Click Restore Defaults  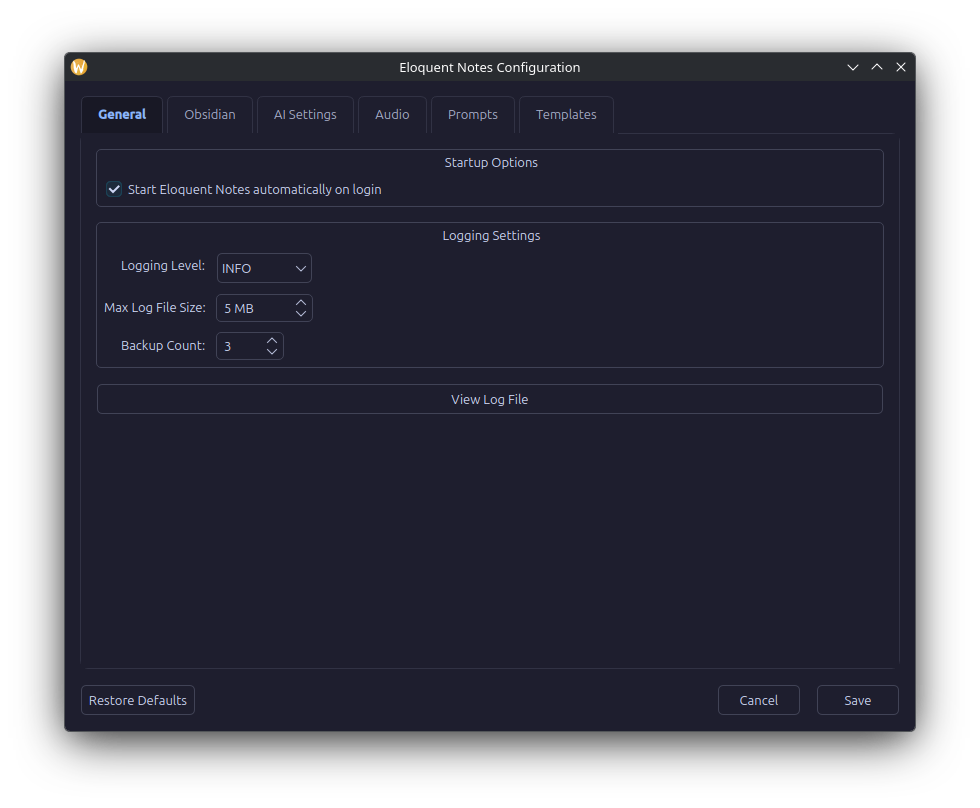pyautogui.click(x=138, y=701)
